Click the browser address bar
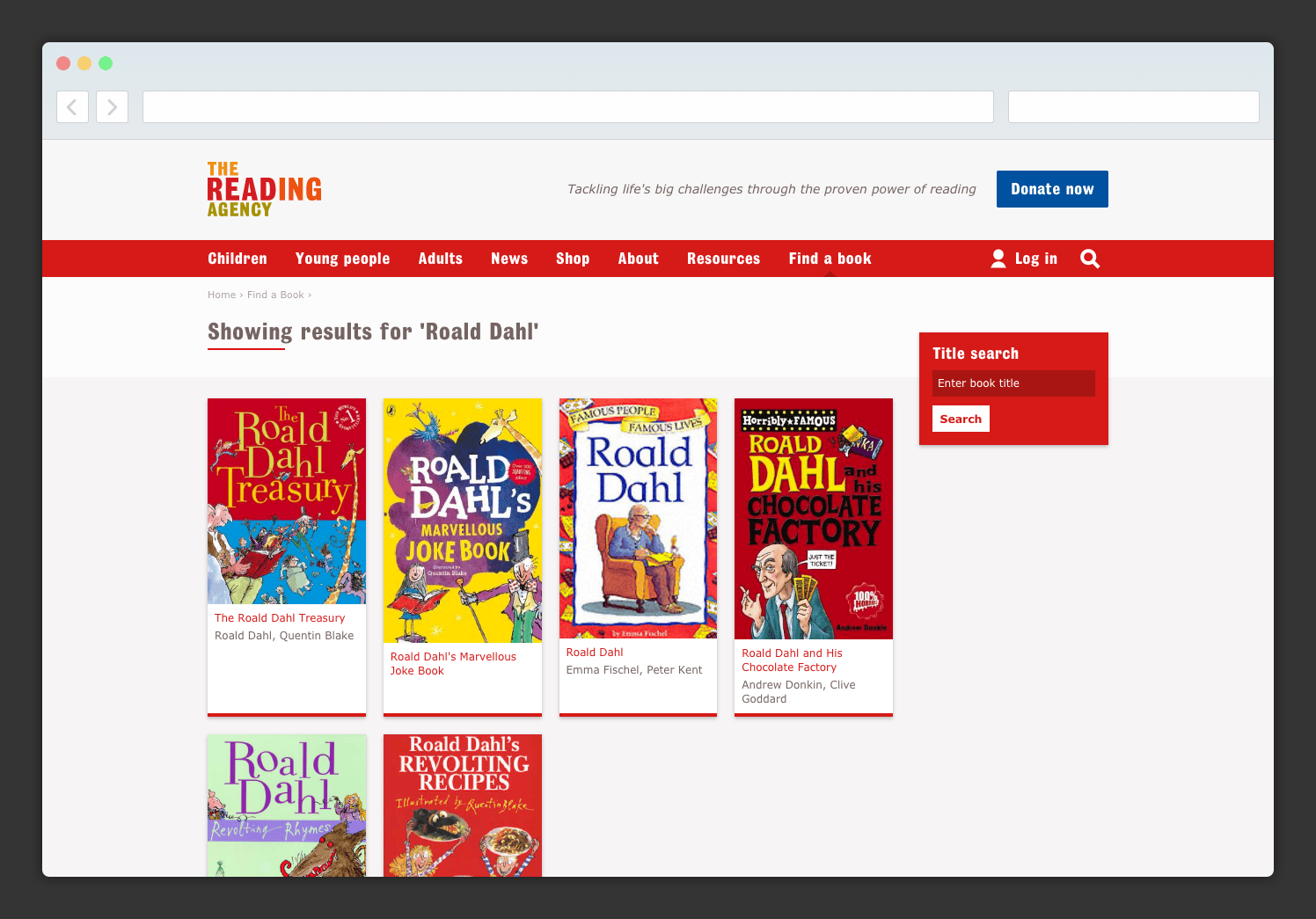Image resolution: width=1316 pixels, height=919 pixels. 568,107
